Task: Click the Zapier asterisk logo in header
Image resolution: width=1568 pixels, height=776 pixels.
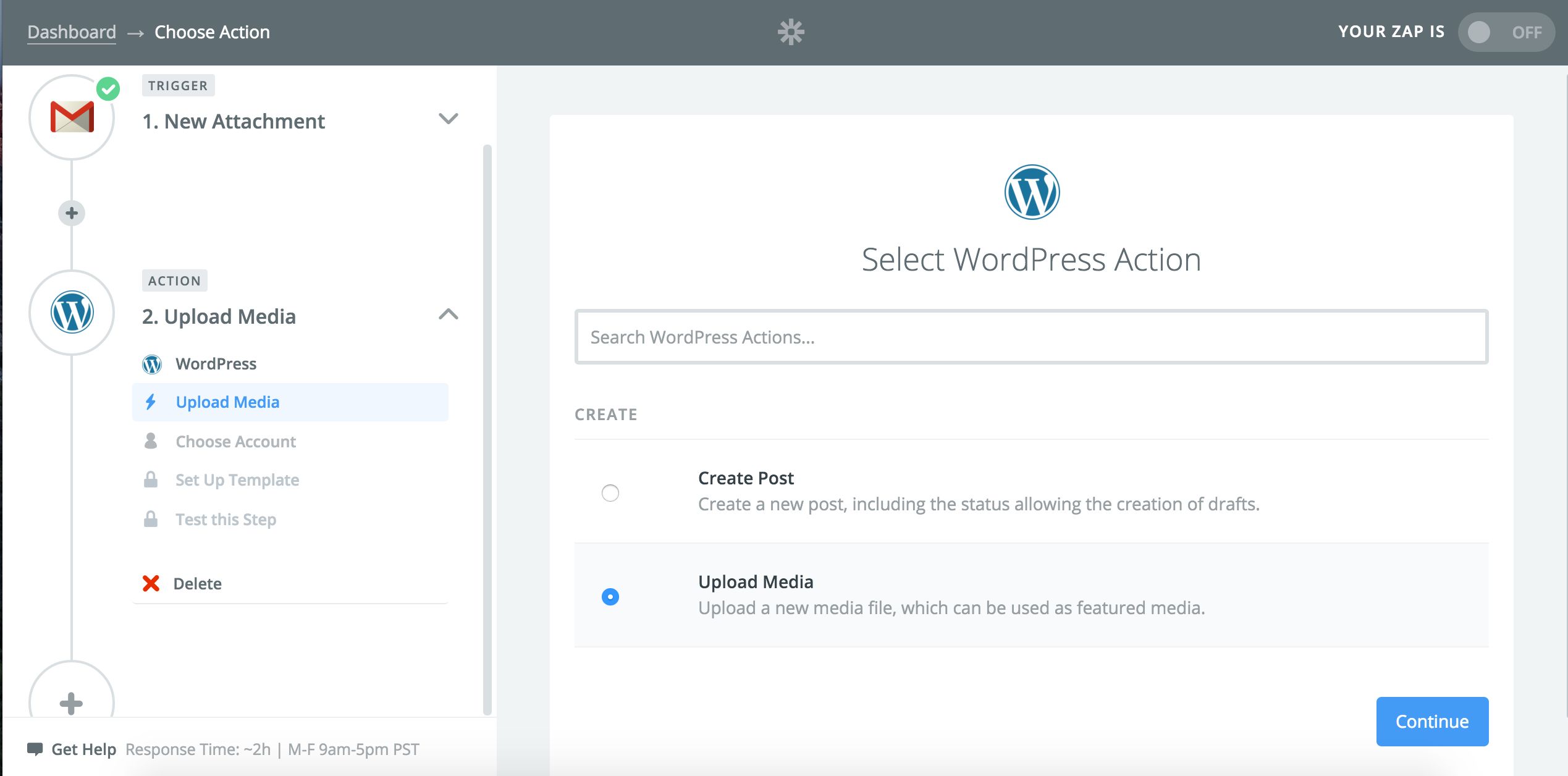Action: (791, 32)
